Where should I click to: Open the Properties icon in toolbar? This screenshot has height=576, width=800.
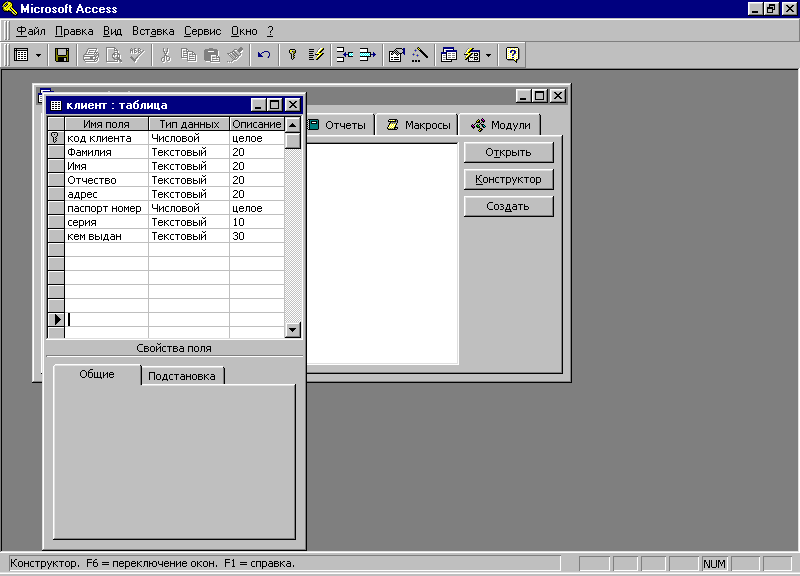[x=396, y=55]
